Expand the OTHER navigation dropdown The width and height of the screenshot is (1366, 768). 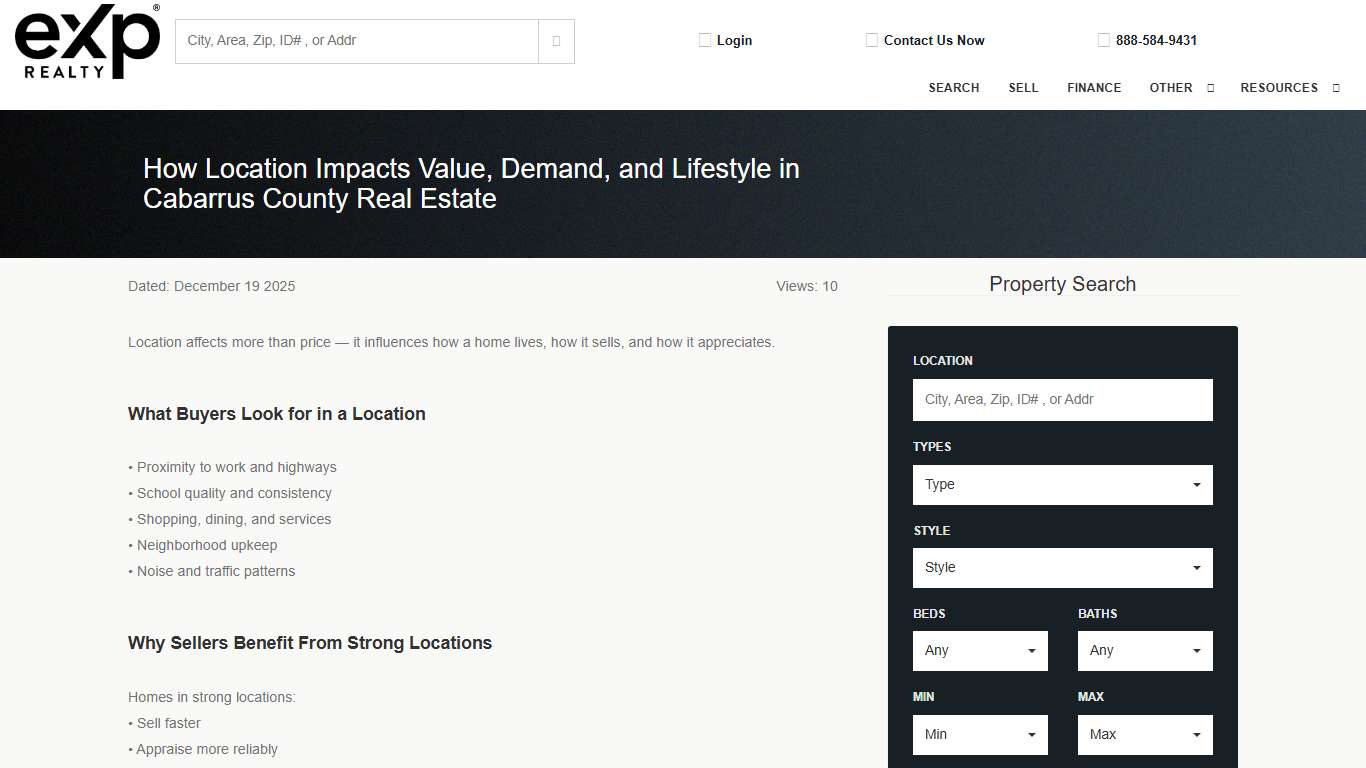coord(1182,88)
